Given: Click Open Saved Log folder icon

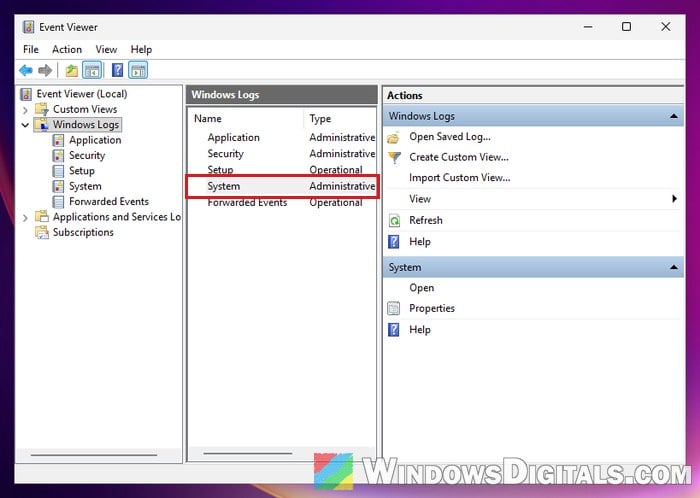Looking at the screenshot, I should (x=393, y=137).
